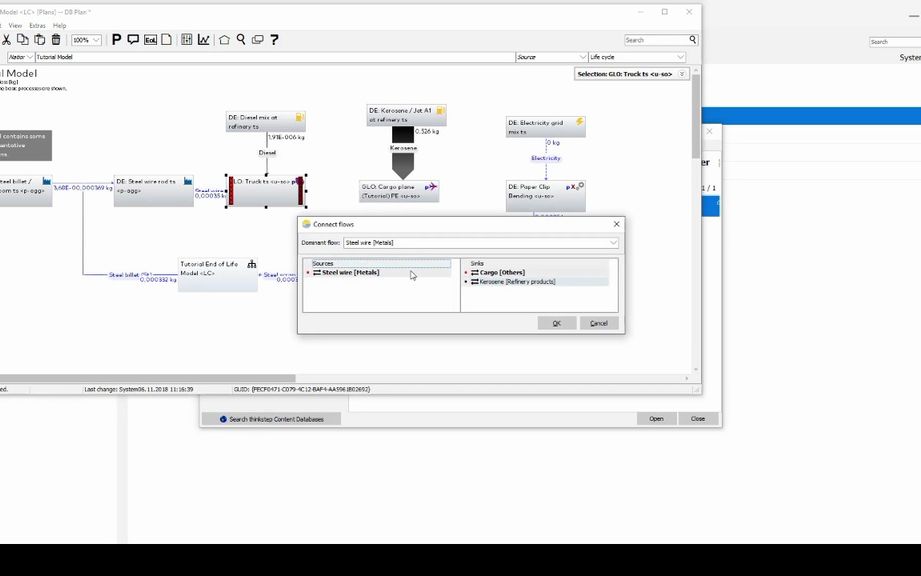Close the Connect flows dialog
Screen dimensions: 921x576
click(616, 224)
